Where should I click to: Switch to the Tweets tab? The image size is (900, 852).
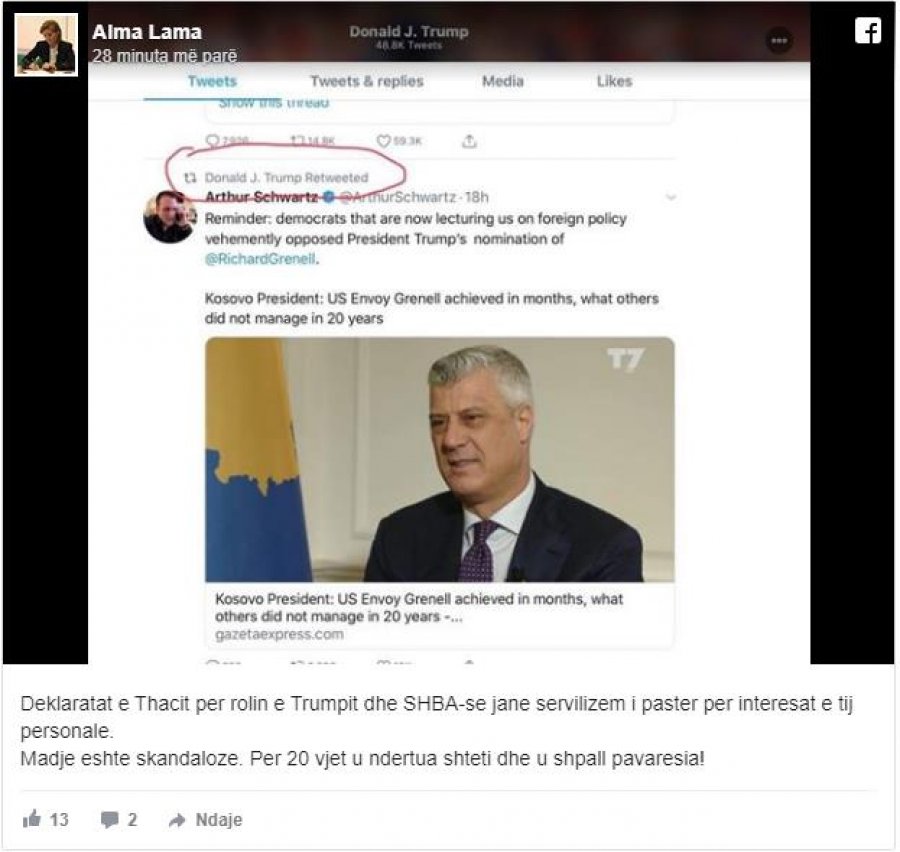point(212,81)
